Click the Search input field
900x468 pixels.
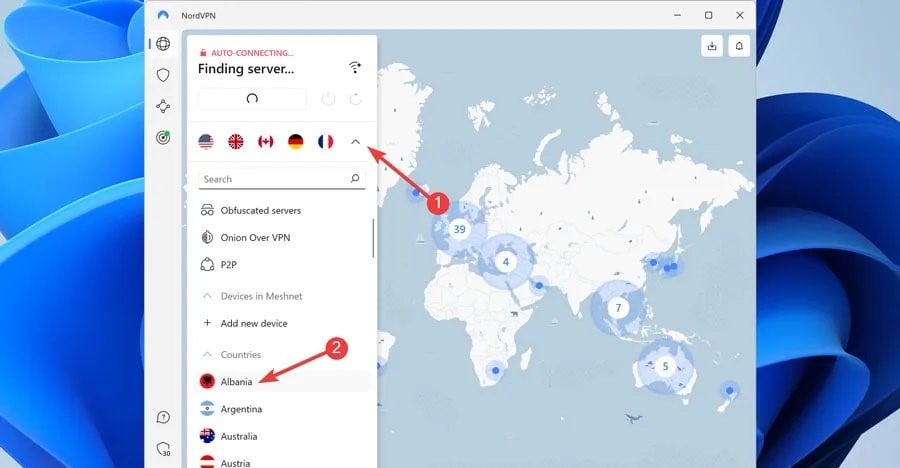click(x=282, y=179)
